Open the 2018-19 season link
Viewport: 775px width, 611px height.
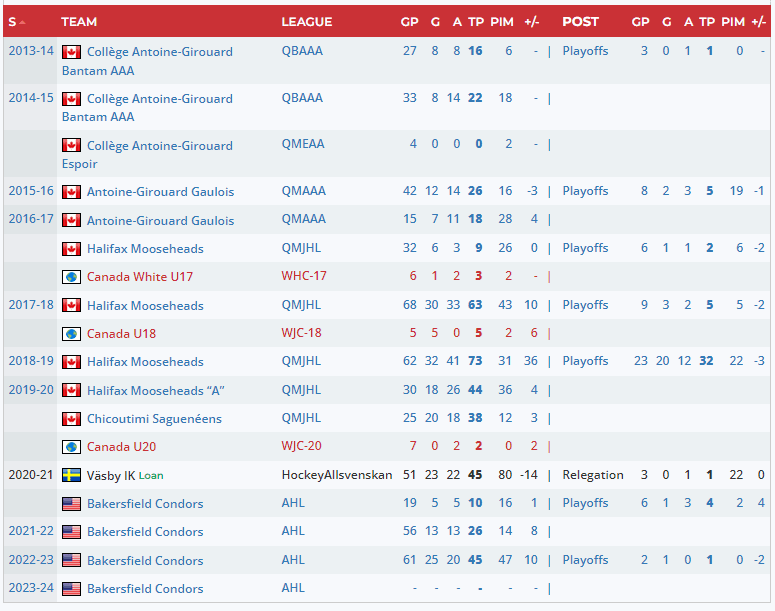pyautogui.click(x=30, y=362)
